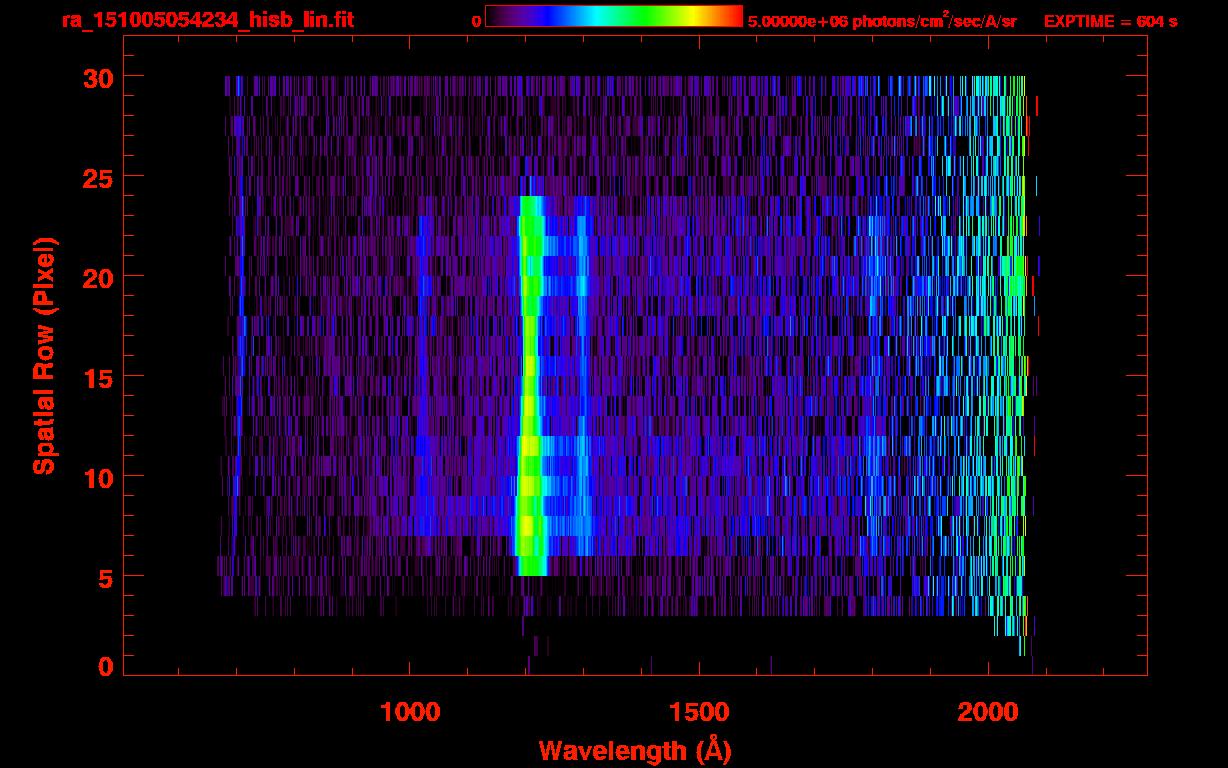Image resolution: width=1228 pixels, height=768 pixels.
Task: Click the 2000 wavelength tick label
Action: [x=988, y=712]
